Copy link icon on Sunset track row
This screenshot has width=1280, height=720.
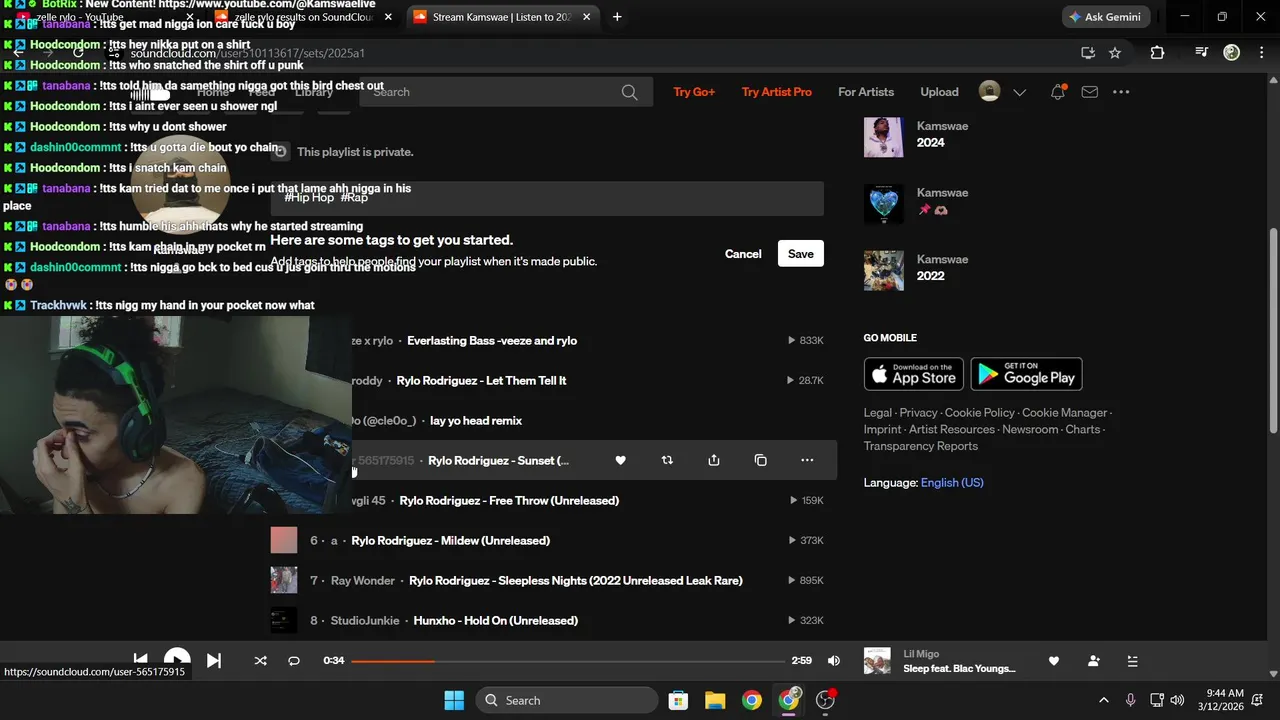pyautogui.click(x=761, y=460)
